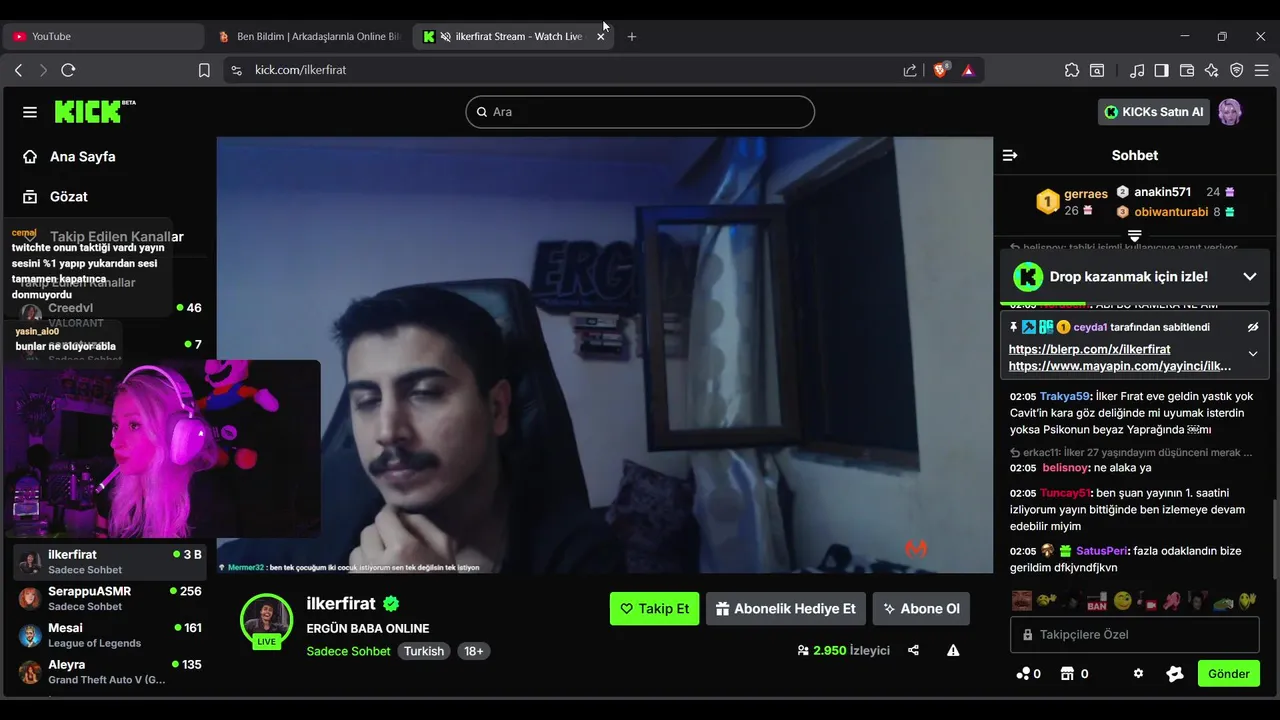Open Mesai channel in sidebar
Screen dimensions: 1280x720
[110, 635]
